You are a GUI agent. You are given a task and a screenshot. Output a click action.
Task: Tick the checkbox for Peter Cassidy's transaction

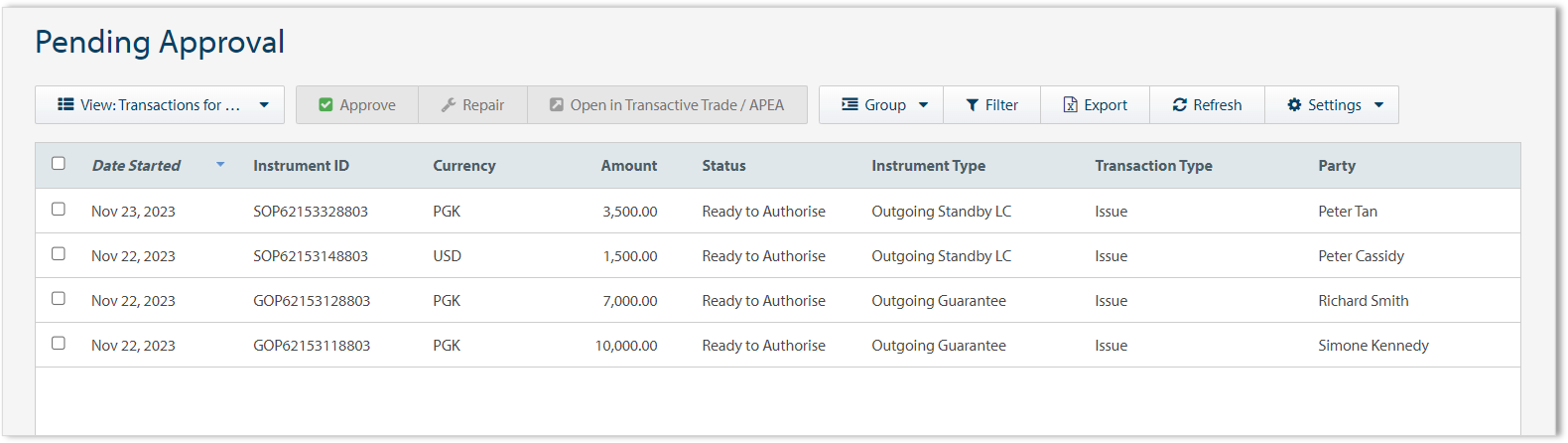pos(59,254)
